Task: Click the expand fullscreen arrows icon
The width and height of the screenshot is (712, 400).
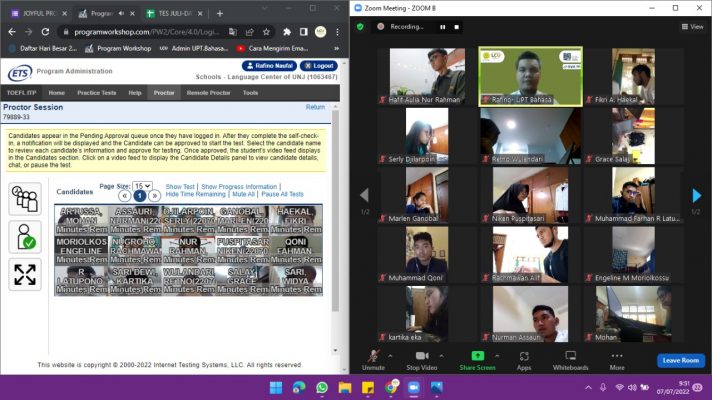Action: (x=24, y=274)
